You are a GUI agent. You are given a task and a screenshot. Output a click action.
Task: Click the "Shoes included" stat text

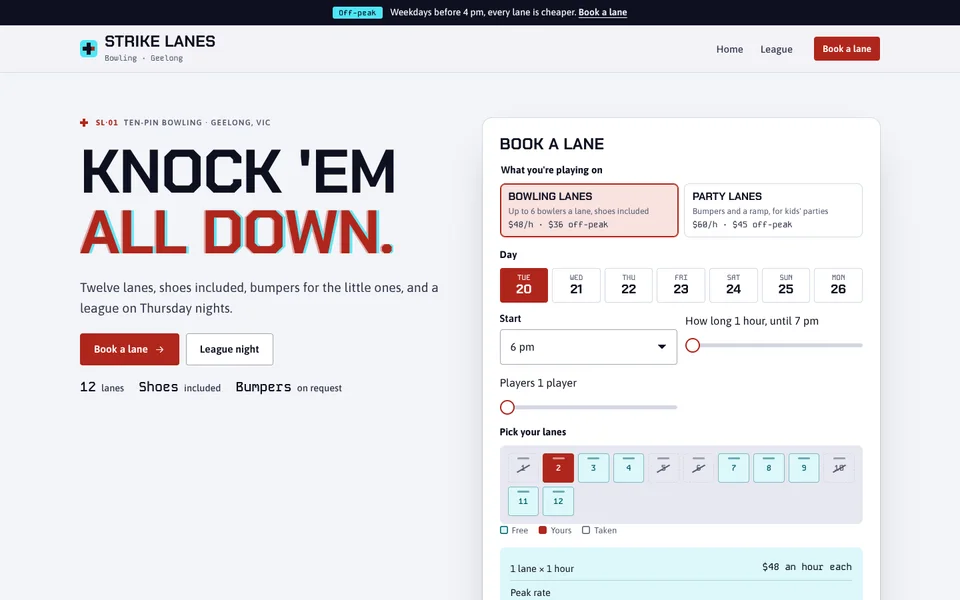point(179,387)
